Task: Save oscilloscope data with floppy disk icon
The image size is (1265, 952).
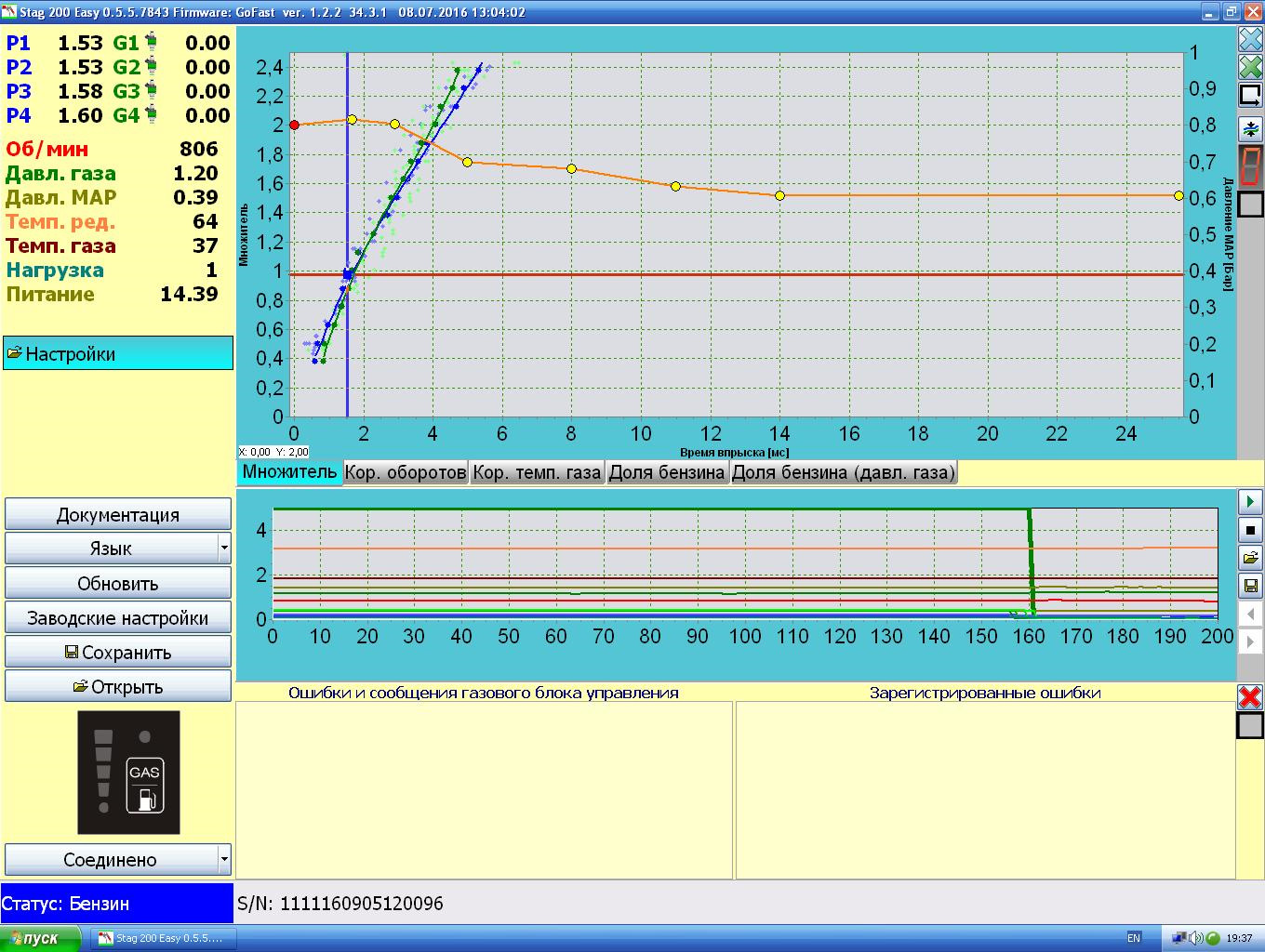Action: (x=1250, y=586)
